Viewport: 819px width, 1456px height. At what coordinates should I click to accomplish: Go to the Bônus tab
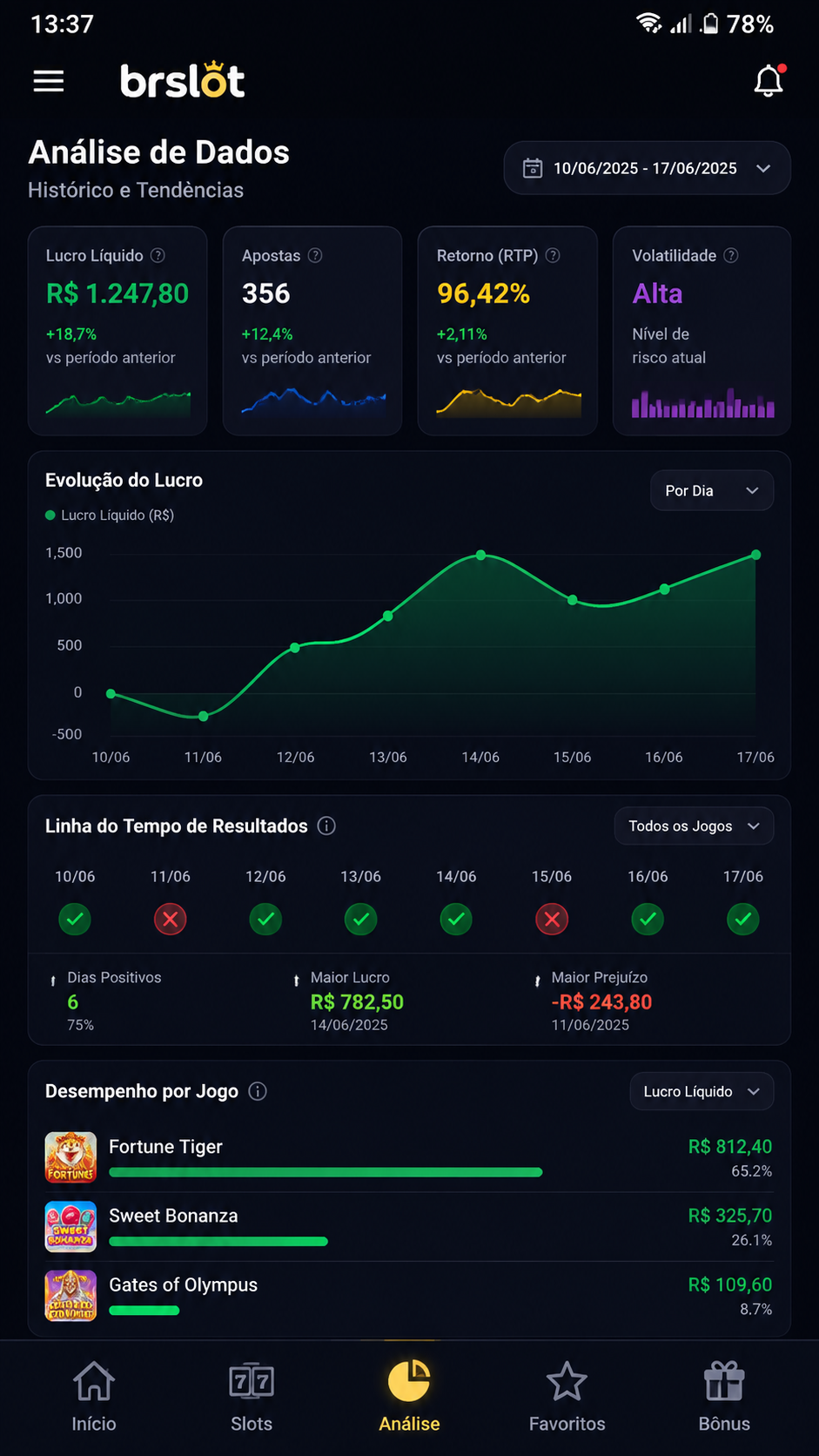point(724,1397)
